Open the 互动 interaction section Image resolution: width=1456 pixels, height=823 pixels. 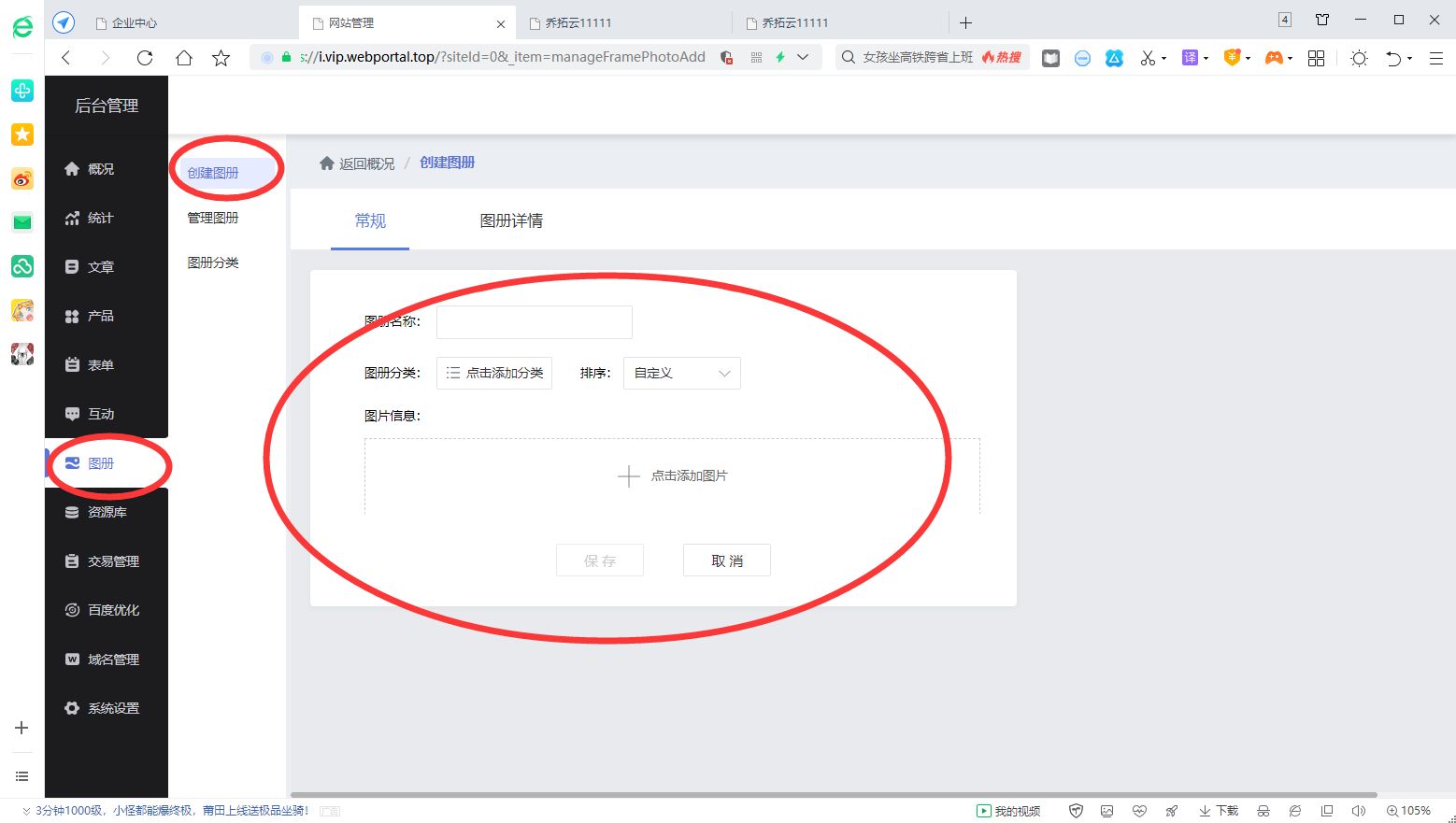(x=100, y=413)
